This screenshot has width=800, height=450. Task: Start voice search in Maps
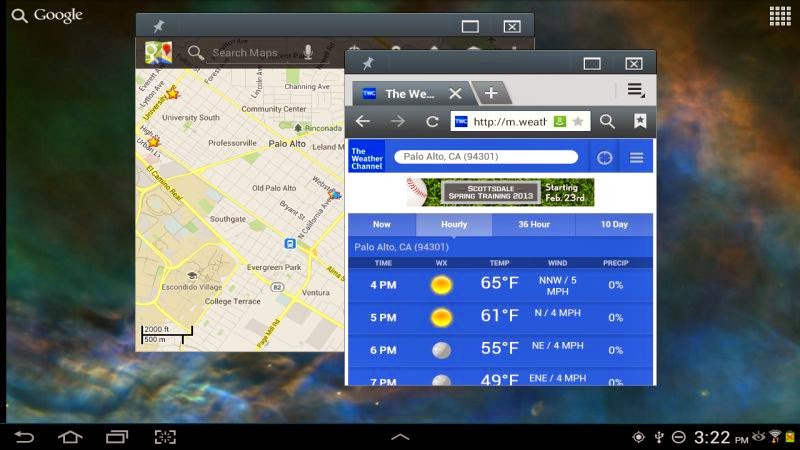308,52
